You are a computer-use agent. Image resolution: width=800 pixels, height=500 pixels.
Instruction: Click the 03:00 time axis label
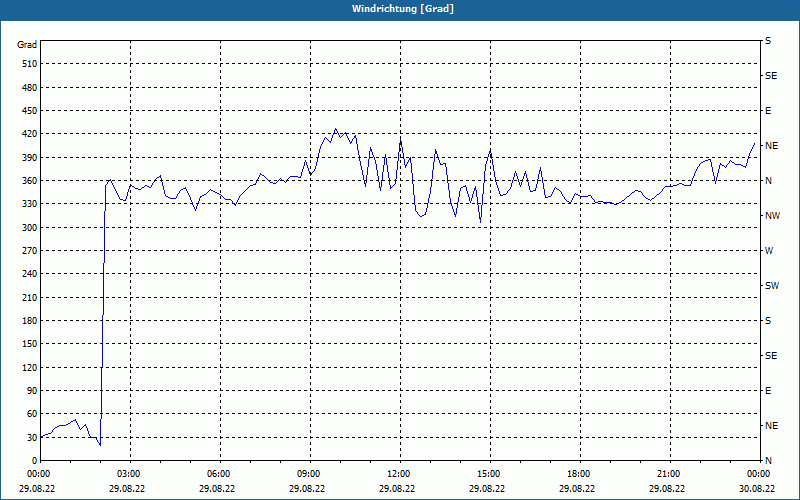point(131,474)
